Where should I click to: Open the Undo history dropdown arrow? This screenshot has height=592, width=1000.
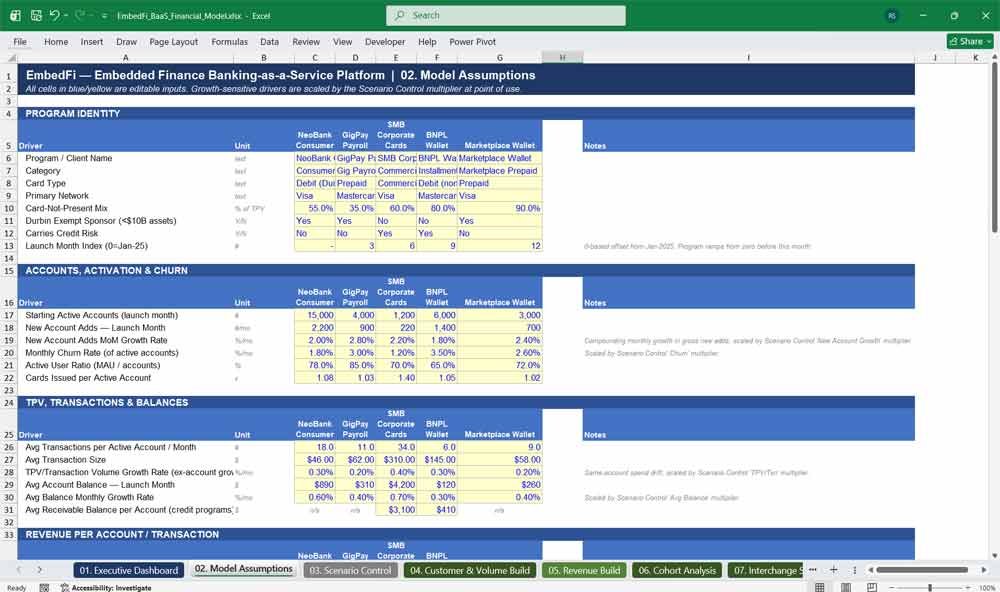click(66, 15)
